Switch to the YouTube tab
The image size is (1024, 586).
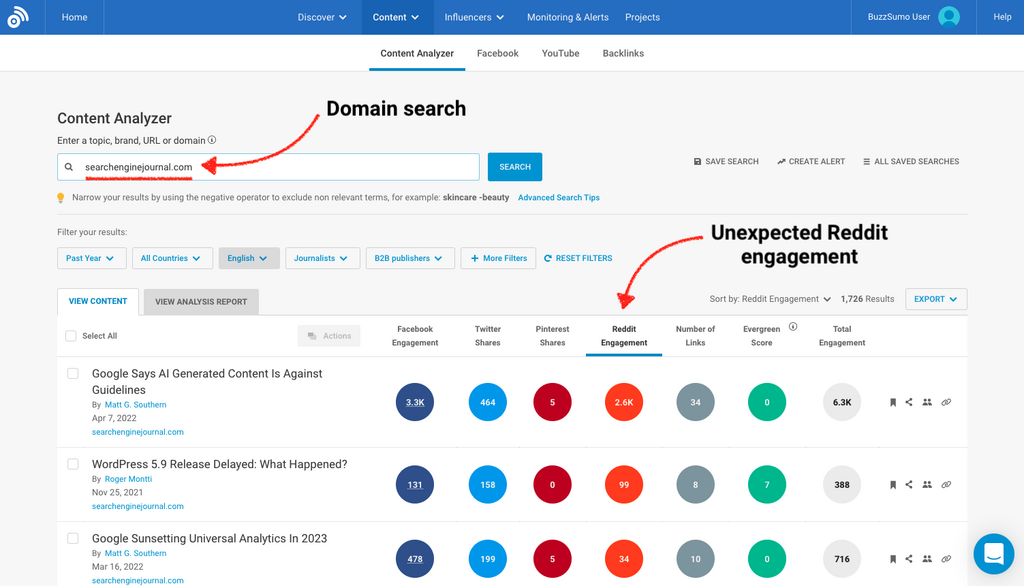pyautogui.click(x=560, y=53)
